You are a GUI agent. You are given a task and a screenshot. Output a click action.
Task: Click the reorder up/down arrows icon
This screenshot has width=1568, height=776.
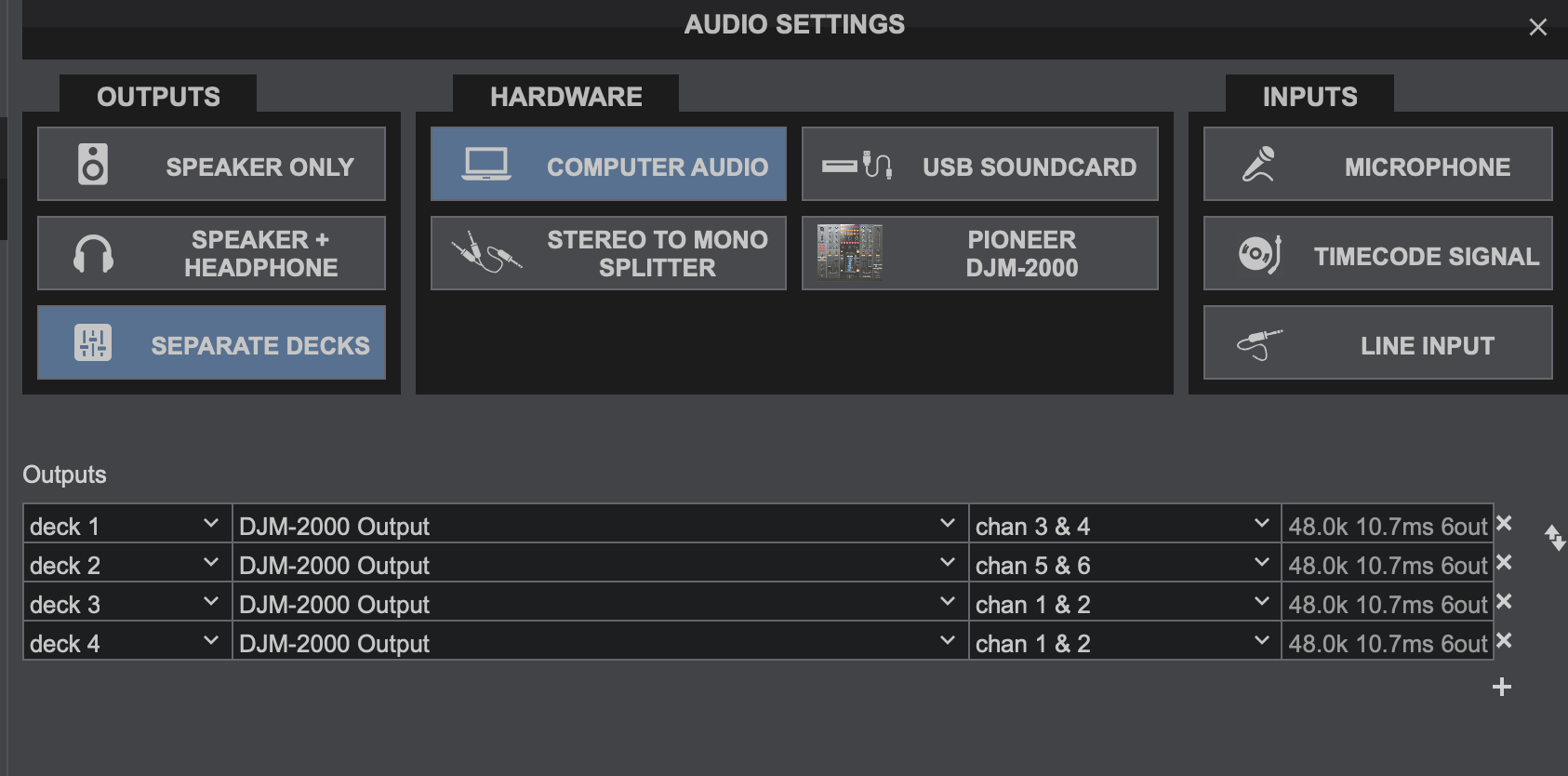[1555, 538]
